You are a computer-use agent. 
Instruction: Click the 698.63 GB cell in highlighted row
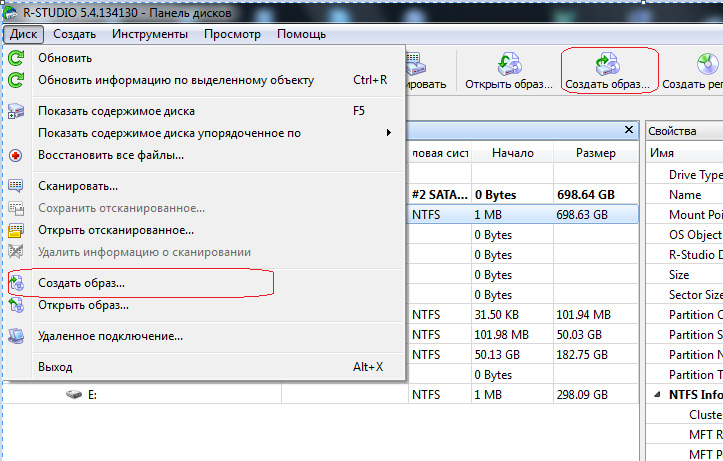(x=596, y=215)
